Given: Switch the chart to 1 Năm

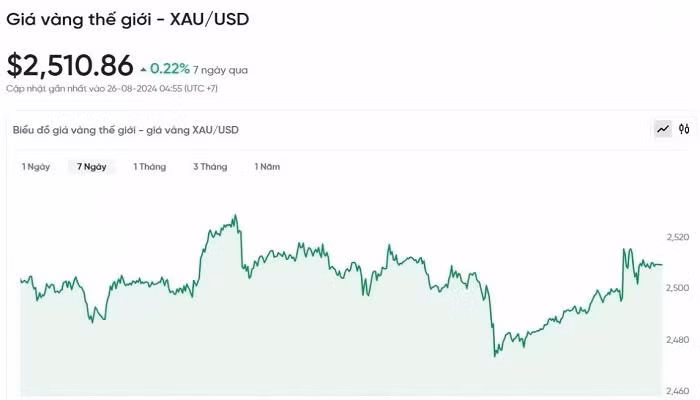Looking at the screenshot, I should 267,167.
